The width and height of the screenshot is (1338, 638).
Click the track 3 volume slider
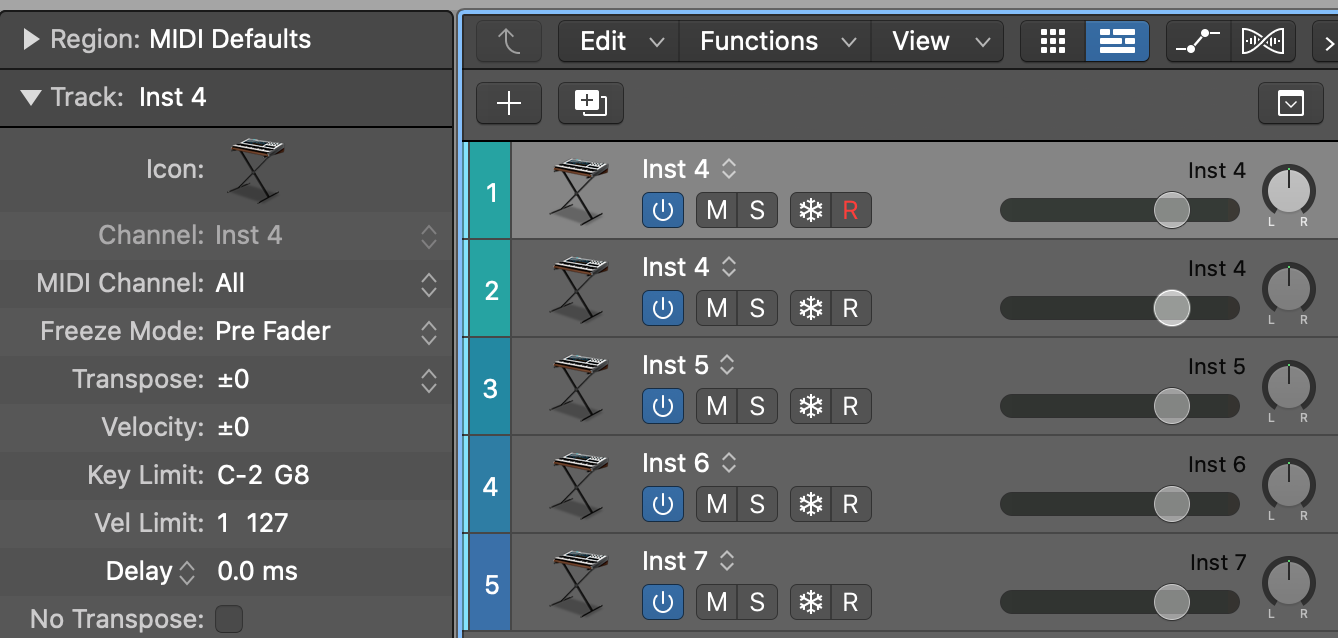tap(1120, 406)
